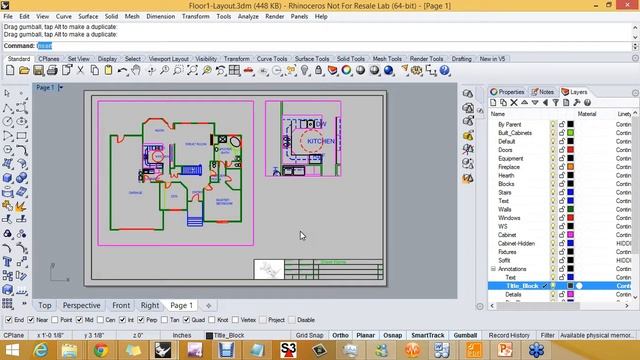Toggle visibility bulb of Doors layer
640x360 pixels.
point(553,150)
